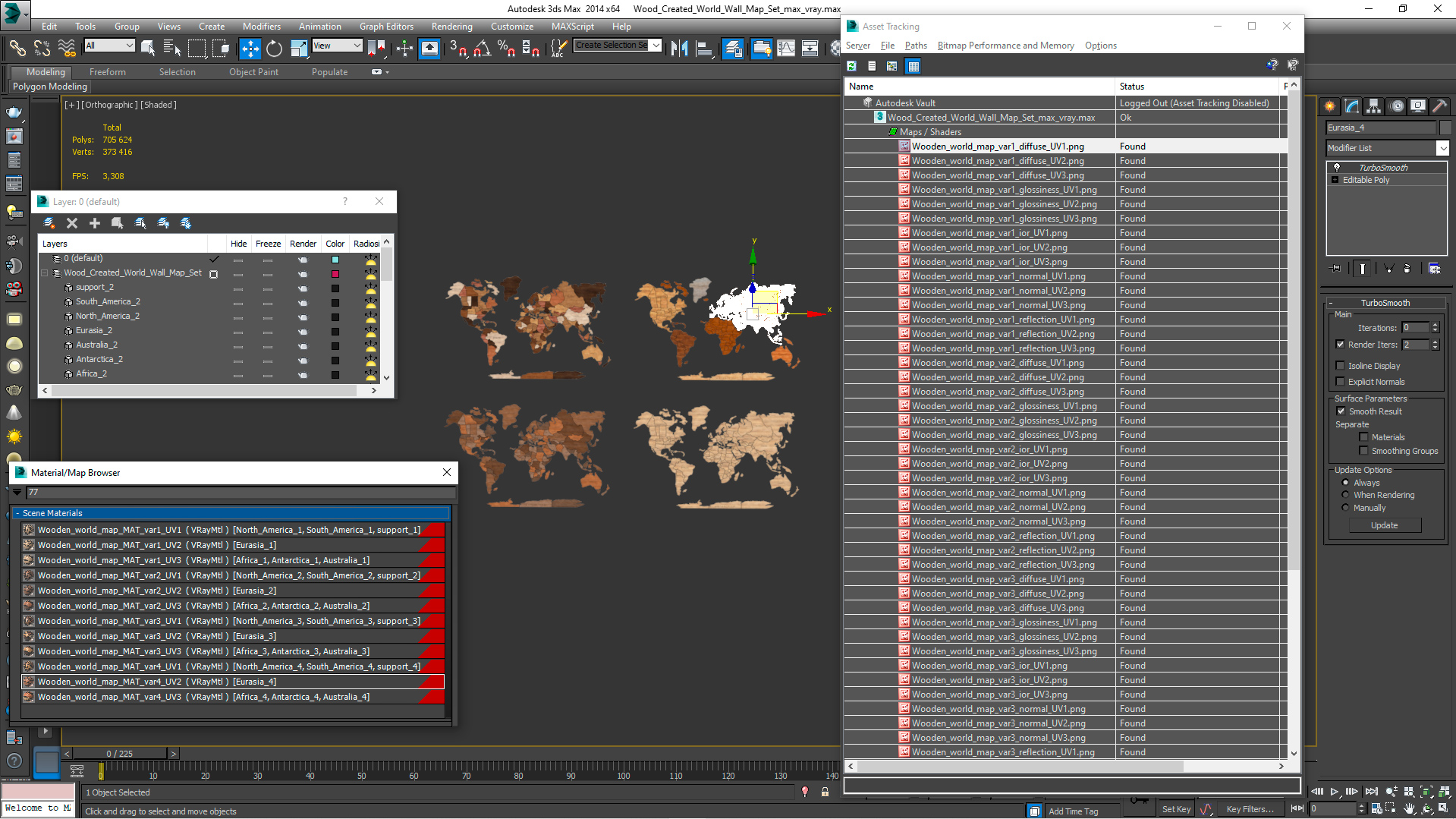Click Add Time Tag
The image size is (1456, 819).
tap(1073, 811)
